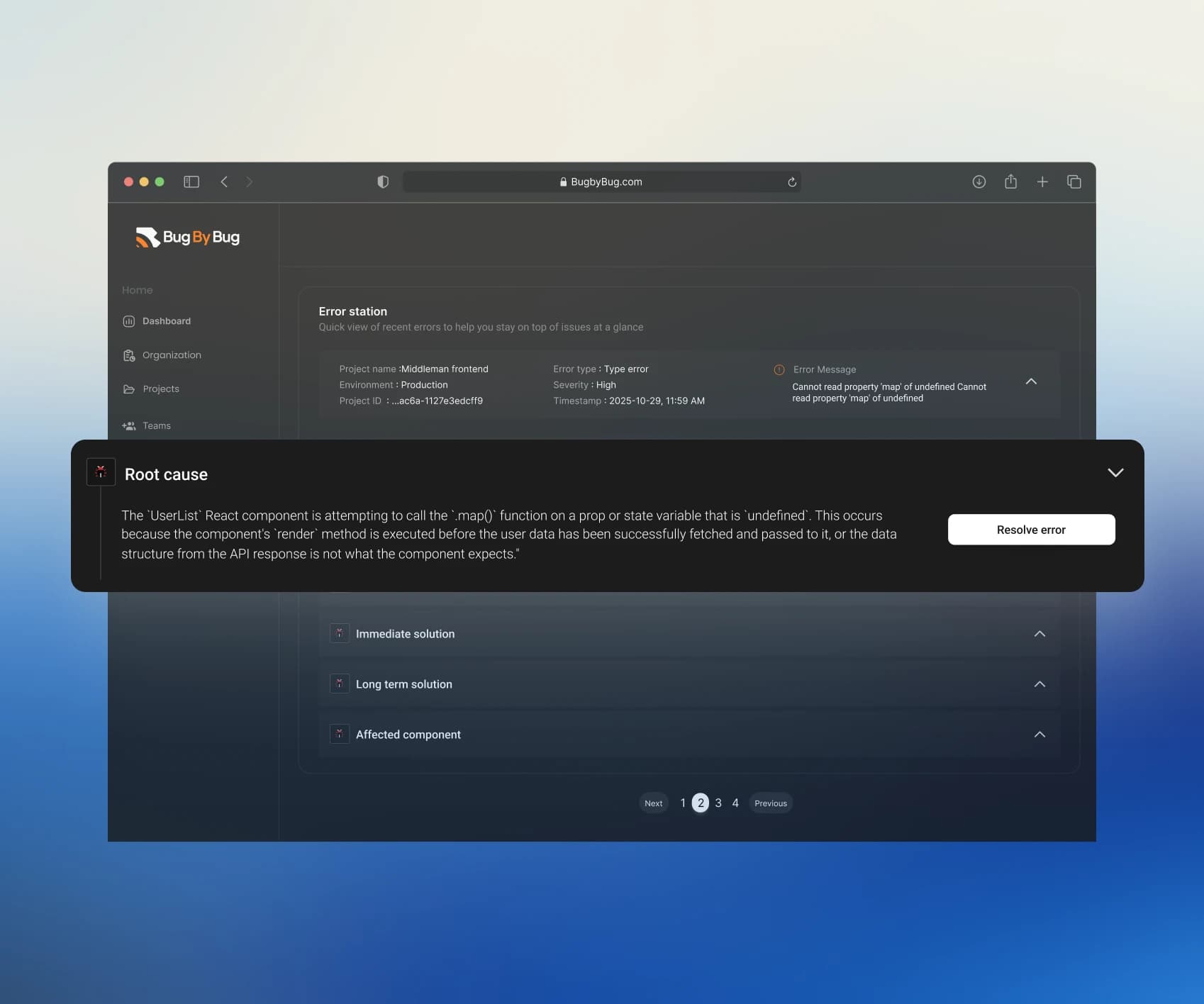Click the Root cause bug icon
1204x1004 pixels.
(x=101, y=472)
